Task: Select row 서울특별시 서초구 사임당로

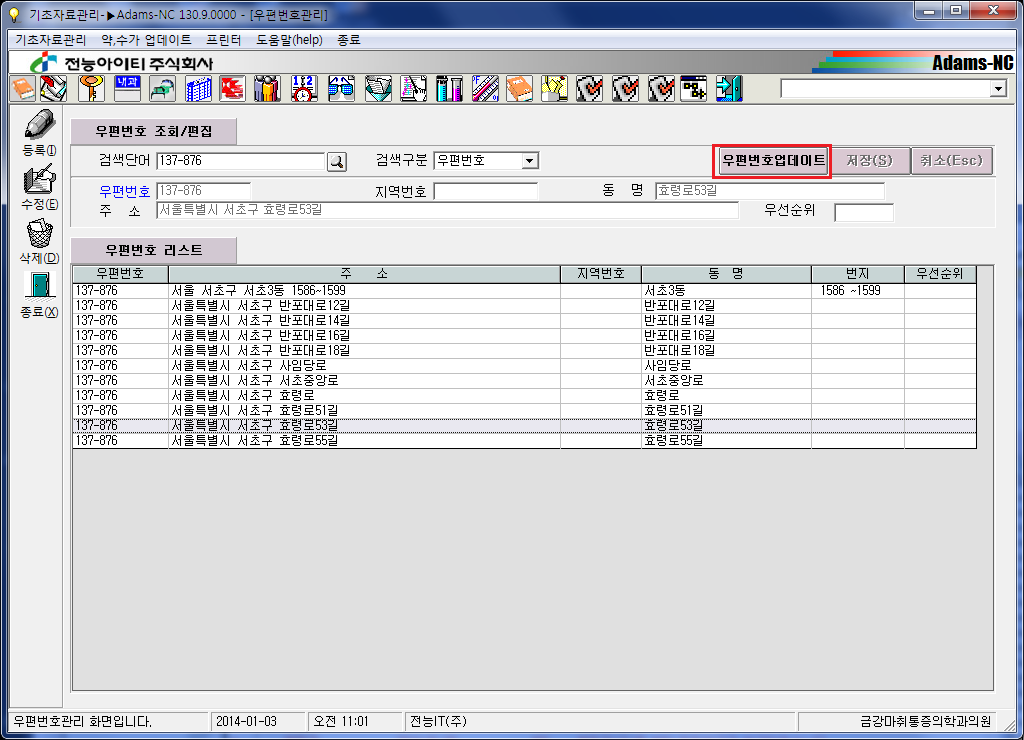Action: point(524,366)
